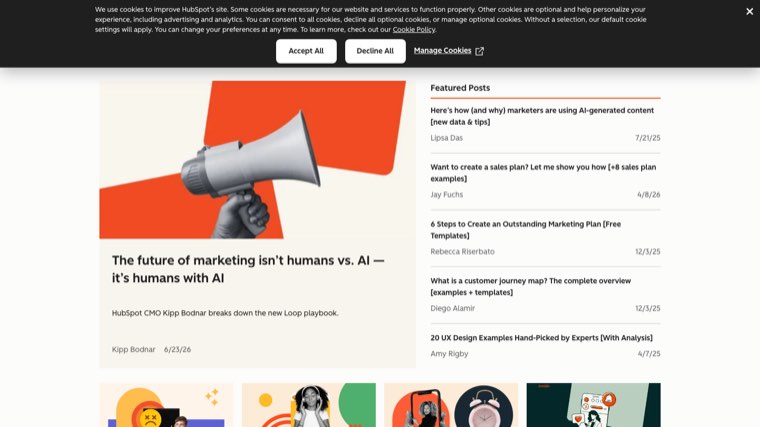Open '20 UX Design Examples Hand-Picked by Experts'
Viewport: 760px width, 427px height.
tap(541, 338)
